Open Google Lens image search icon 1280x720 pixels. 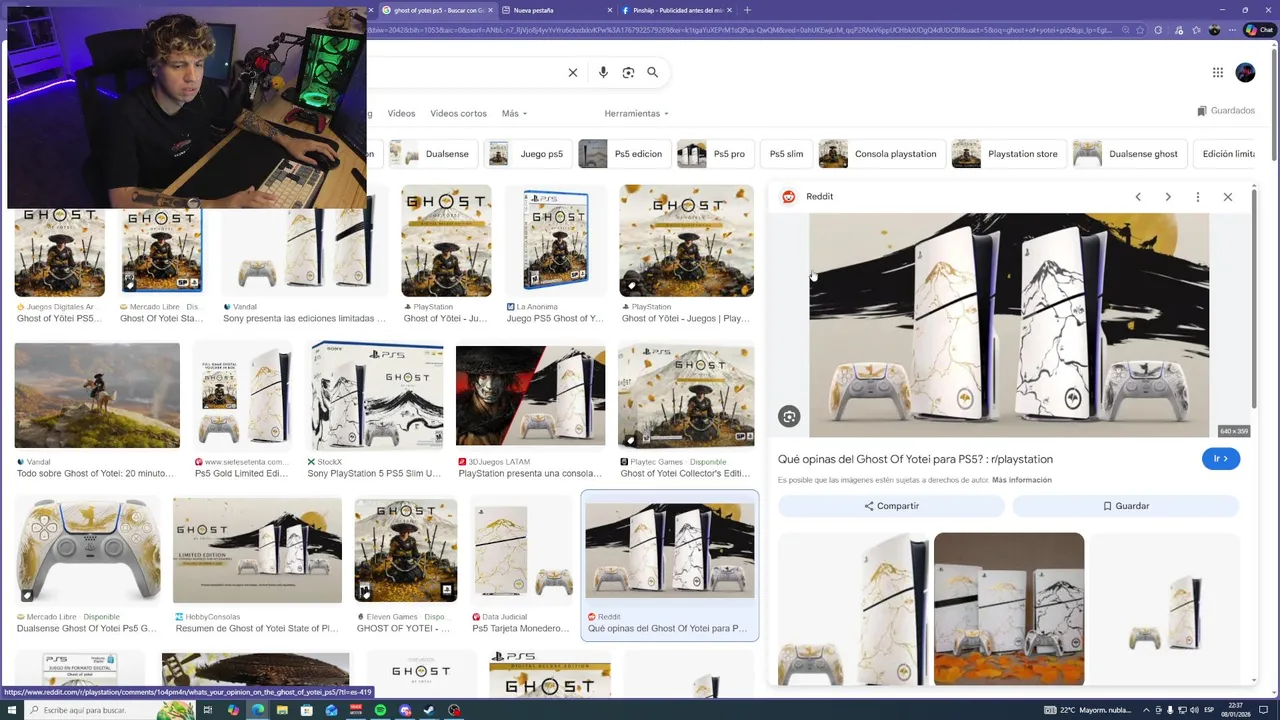[628, 72]
